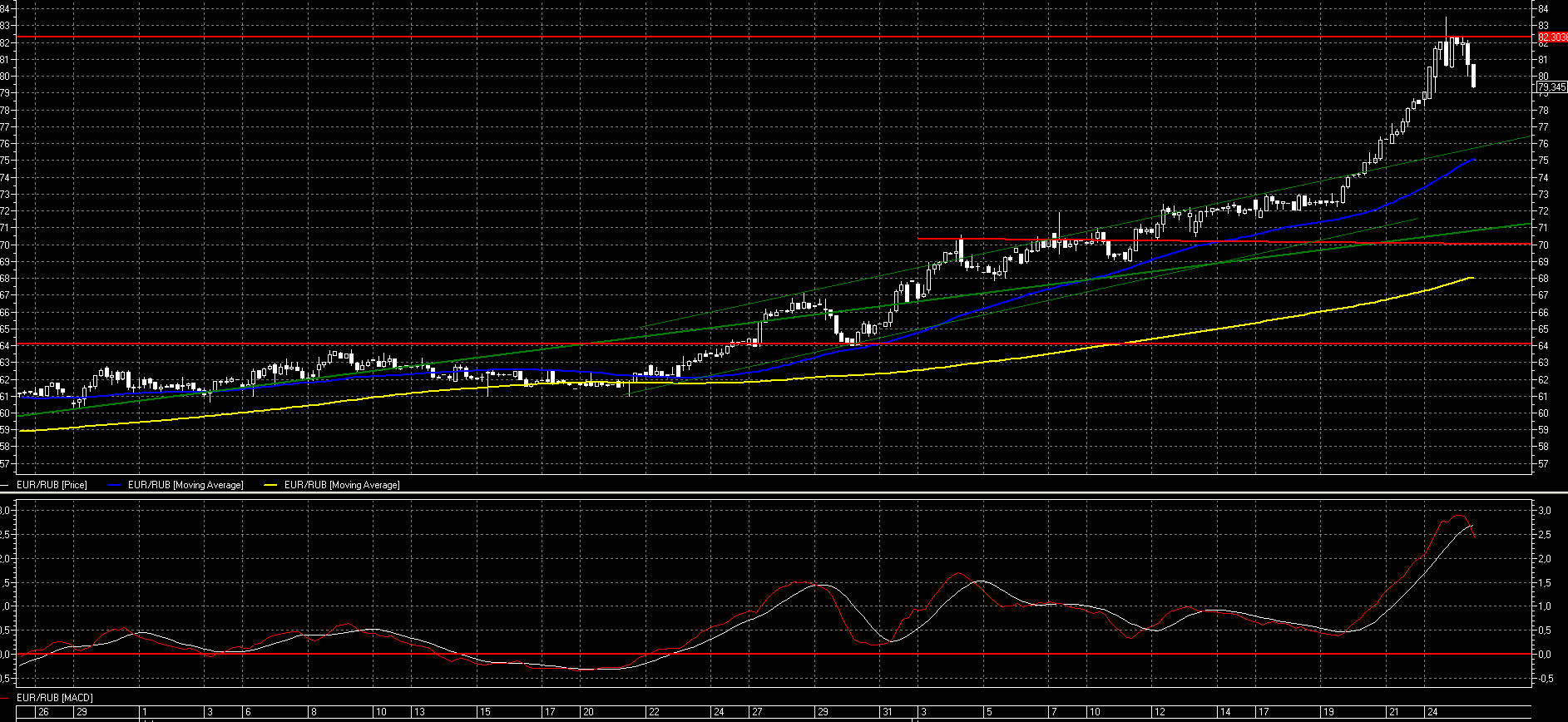
Task: Click the EUR/RUB [MACD] legend label
Action: pyautogui.click(x=55, y=698)
